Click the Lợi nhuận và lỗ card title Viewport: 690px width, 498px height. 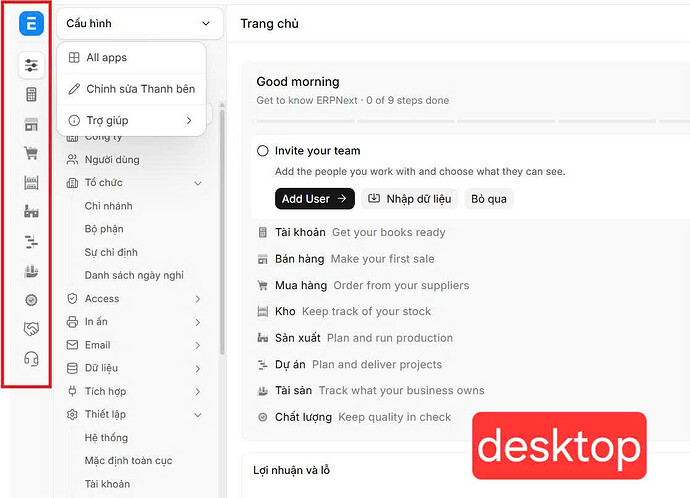[x=291, y=470]
